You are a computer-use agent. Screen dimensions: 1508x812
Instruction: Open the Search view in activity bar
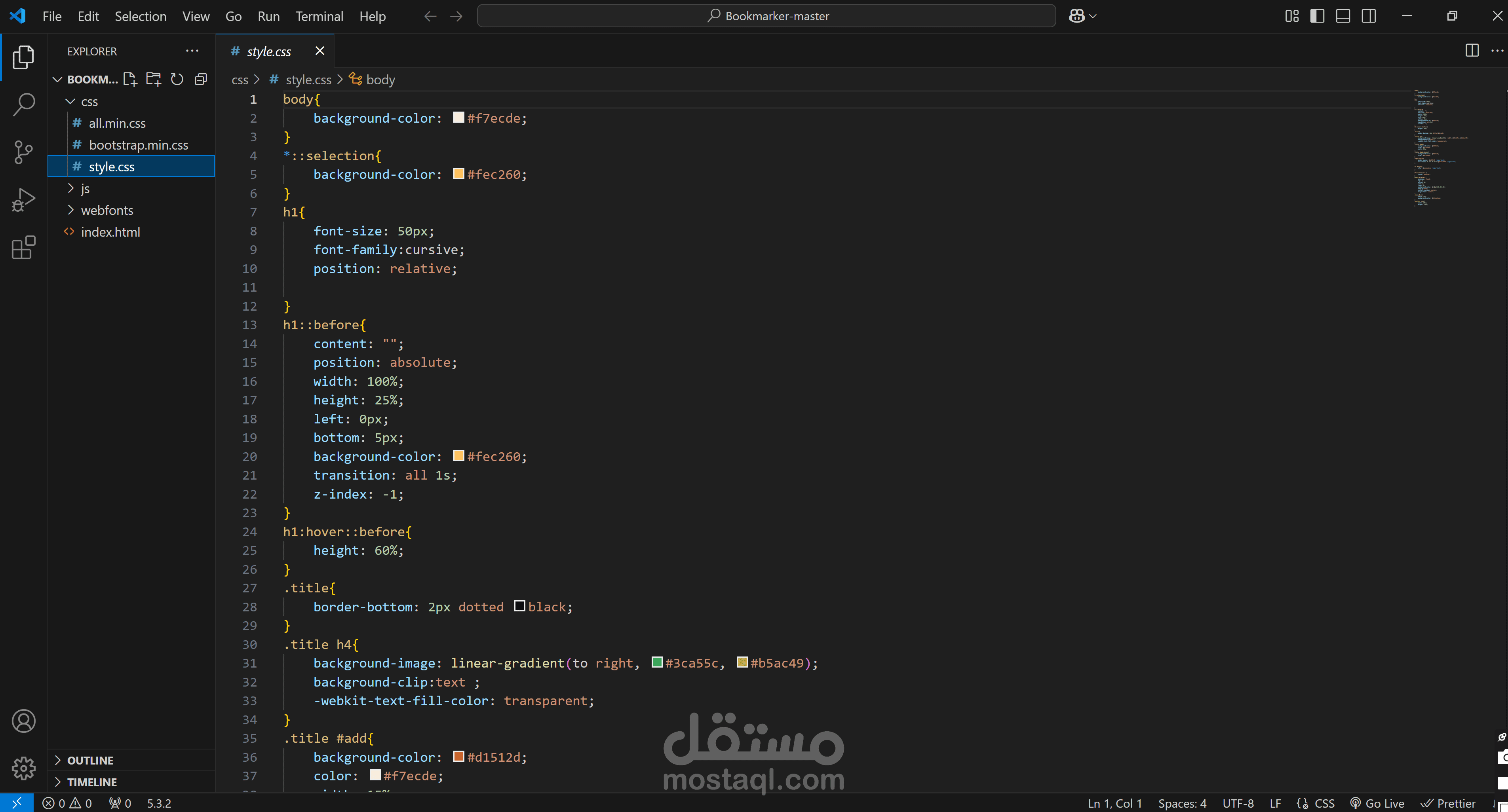(23, 105)
